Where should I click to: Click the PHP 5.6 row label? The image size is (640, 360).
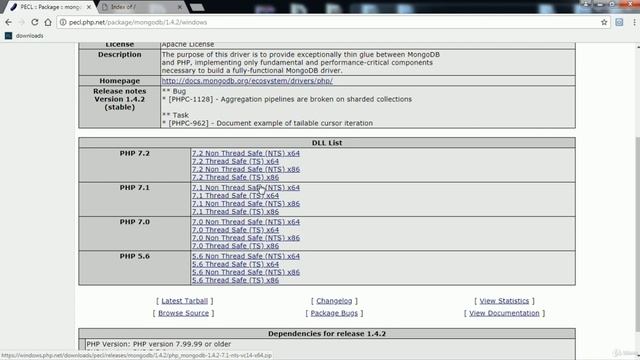coord(135,256)
